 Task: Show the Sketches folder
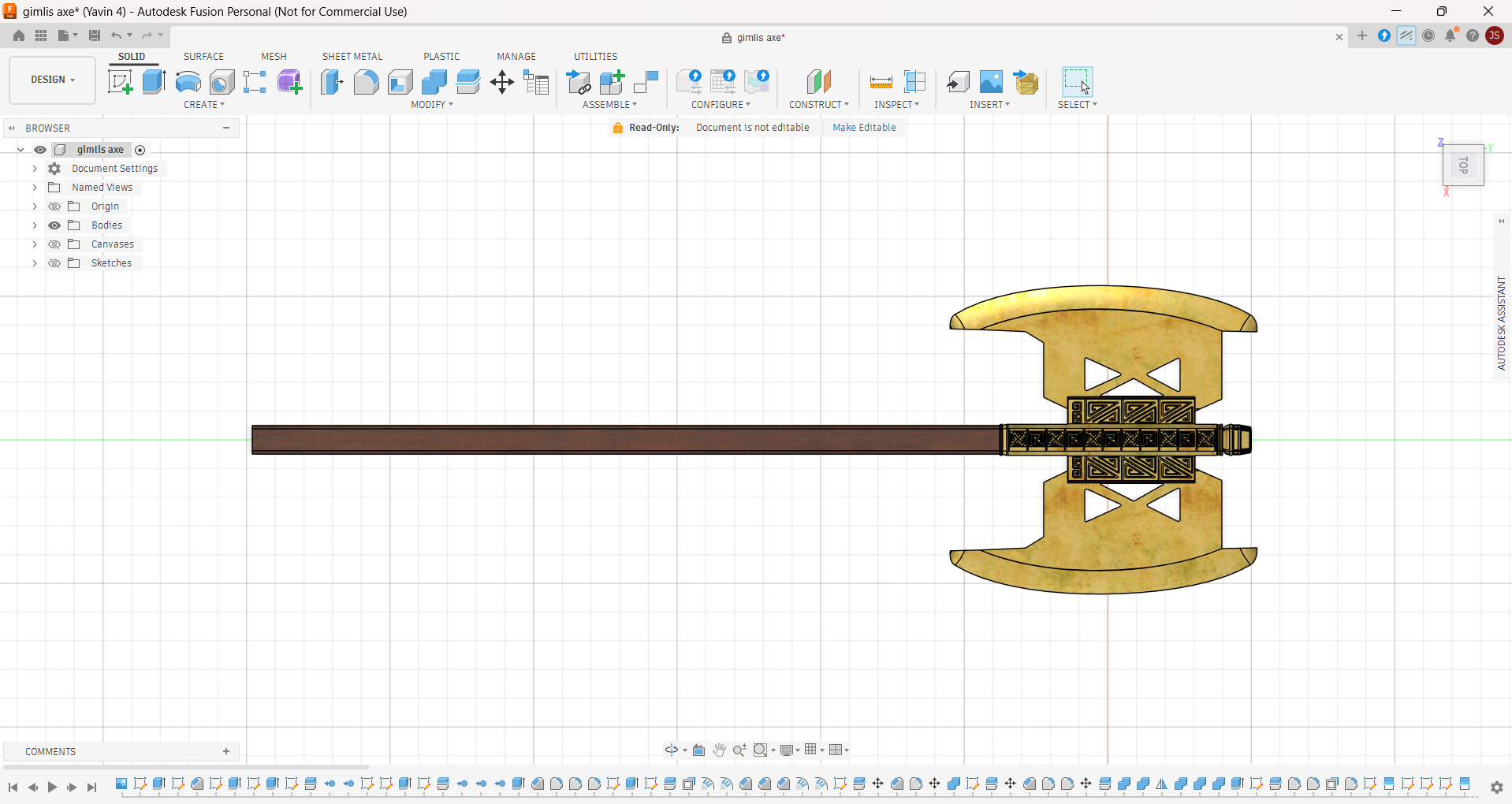pyautogui.click(x=54, y=263)
